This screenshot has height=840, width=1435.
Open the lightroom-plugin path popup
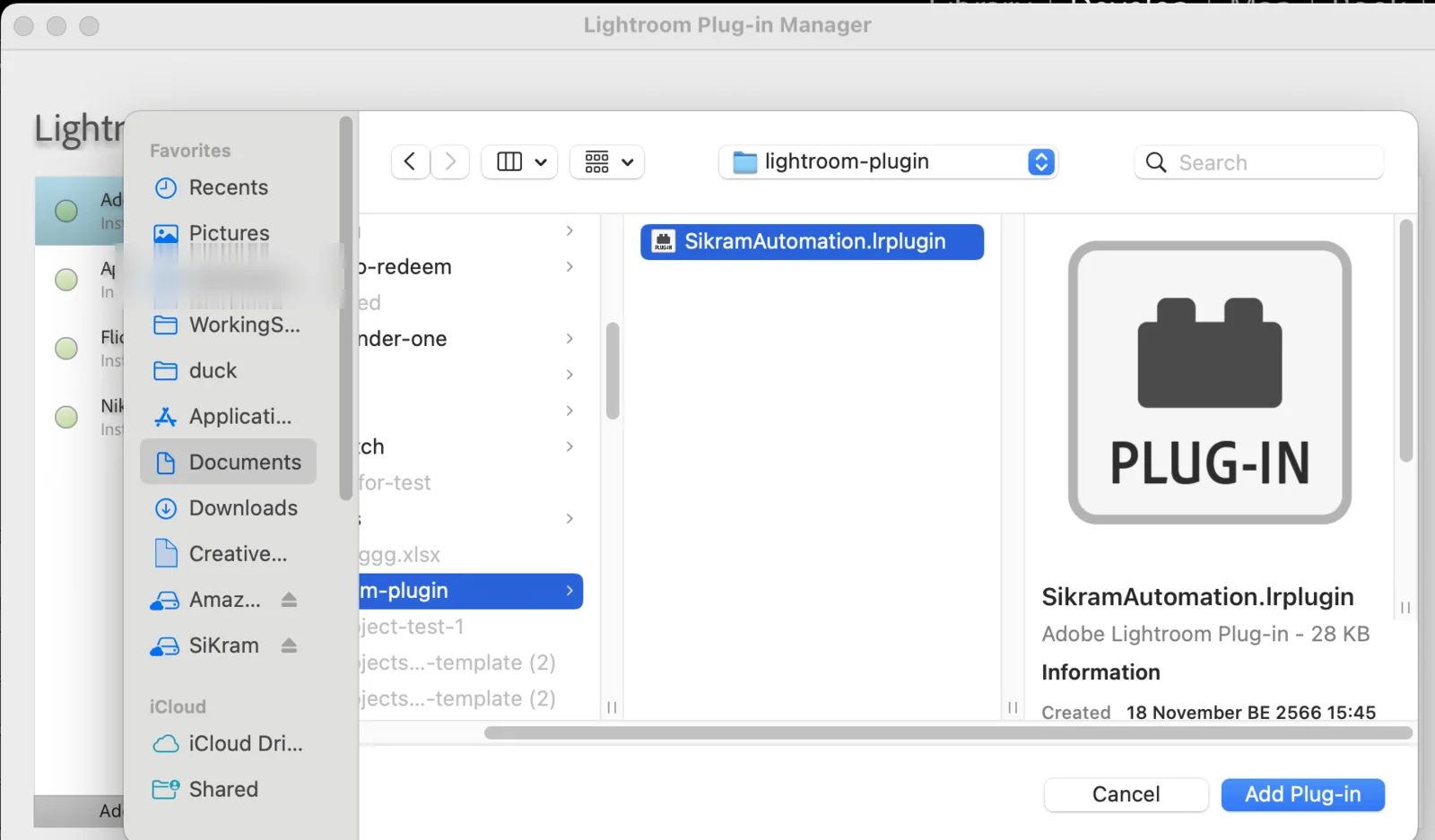pos(888,161)
